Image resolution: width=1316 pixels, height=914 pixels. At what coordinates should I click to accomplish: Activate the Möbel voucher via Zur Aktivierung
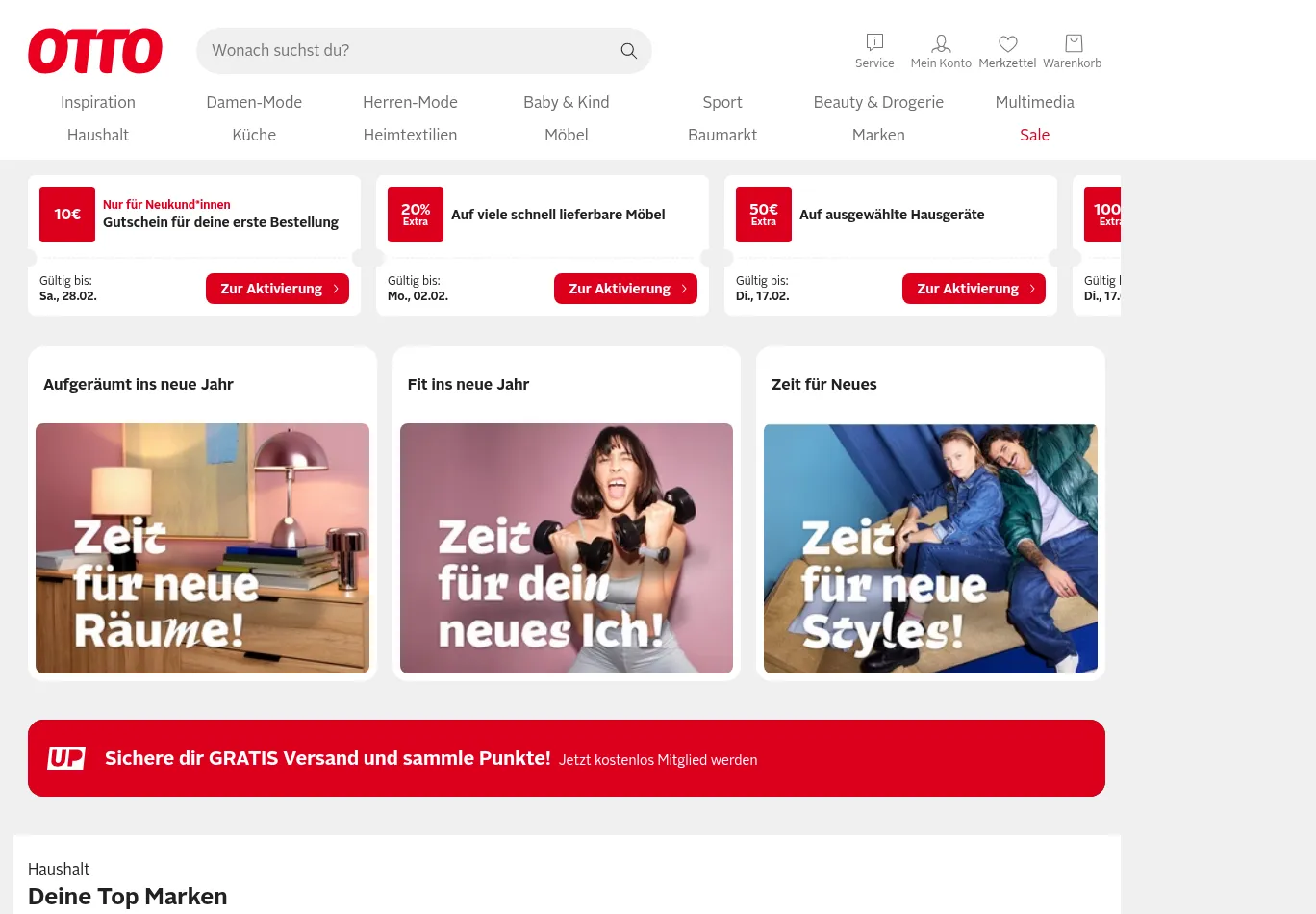click(x=625, y=289)
